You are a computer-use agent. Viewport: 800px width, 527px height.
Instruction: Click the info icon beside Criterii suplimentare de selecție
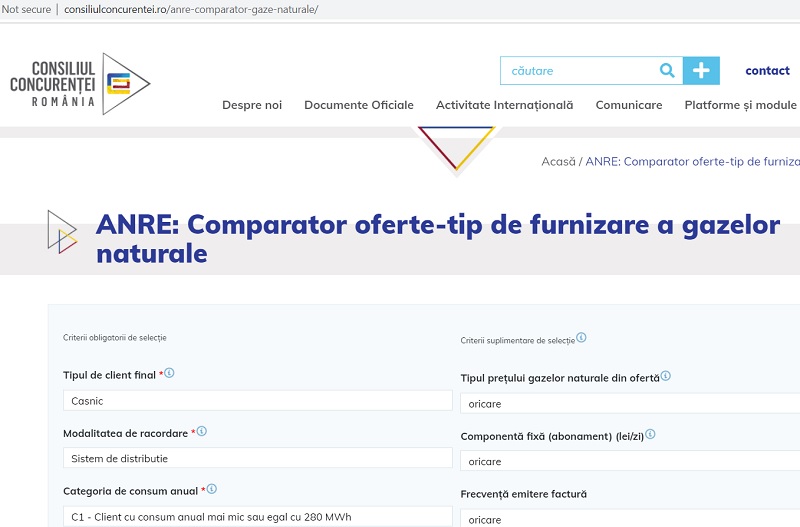tap(581, 337)
